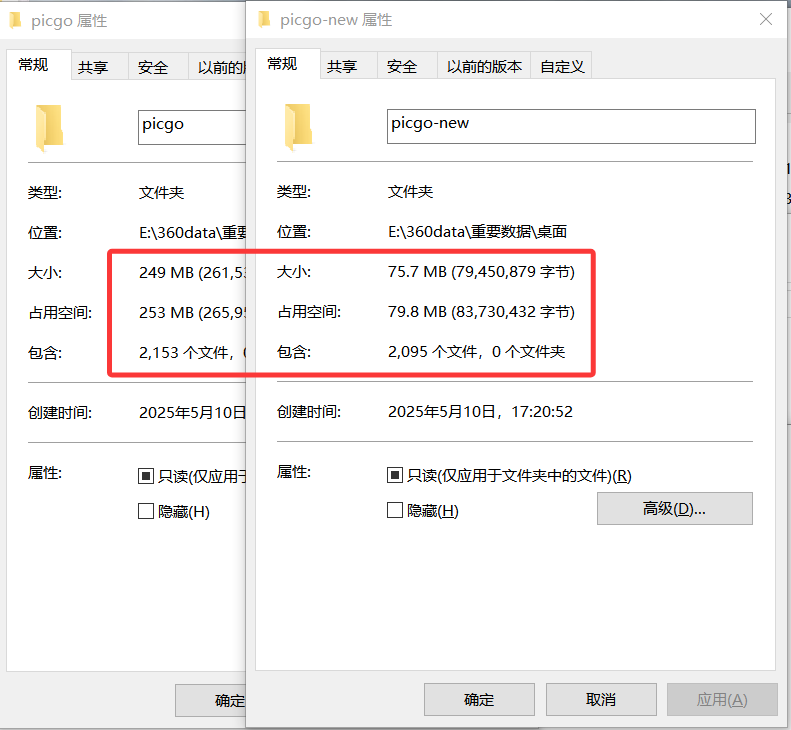Toggle 只读 checkbox in picgo dialog
Screen dimensions: 791x730
point(146,477)
